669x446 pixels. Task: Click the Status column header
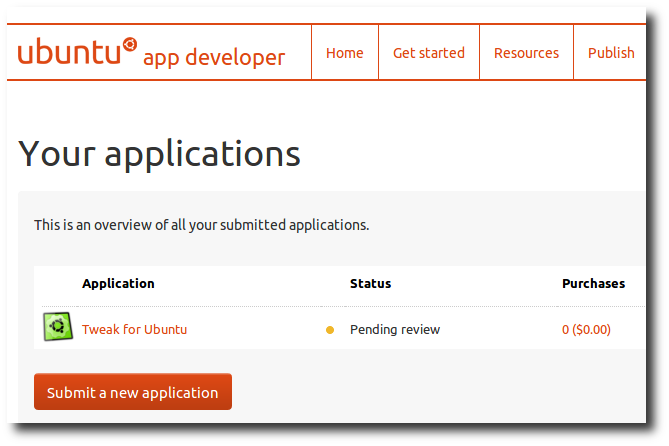tap(370, 283)
